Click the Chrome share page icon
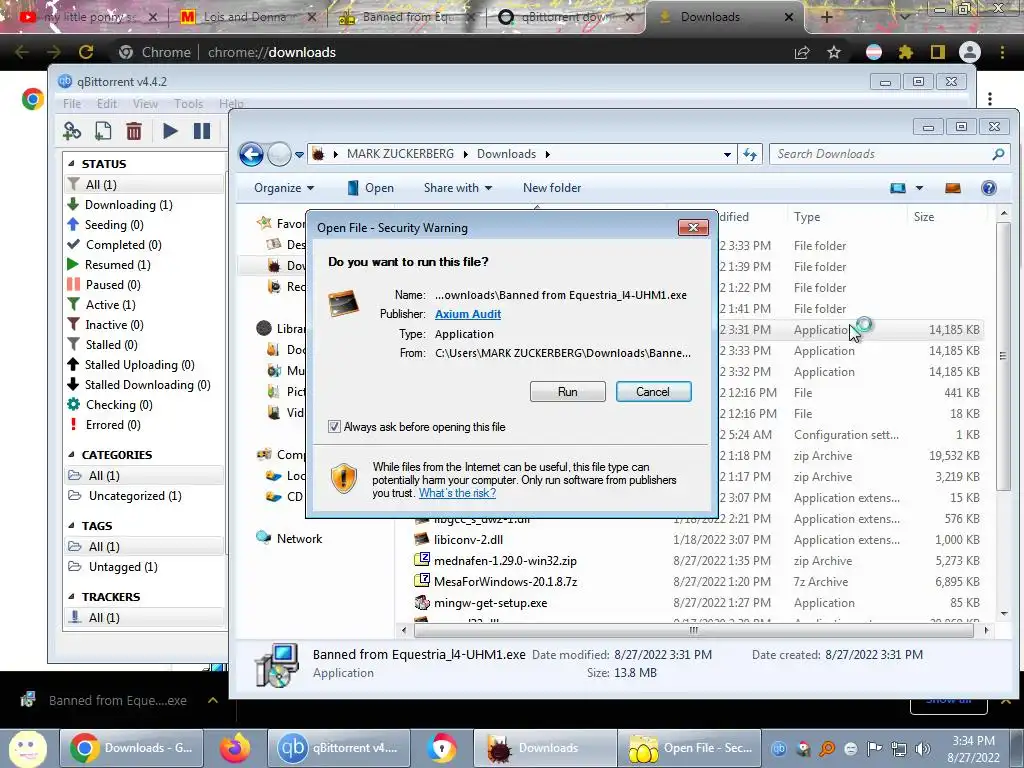The width and height of the screenshot is (1024, 768). (x=802, y=52)
